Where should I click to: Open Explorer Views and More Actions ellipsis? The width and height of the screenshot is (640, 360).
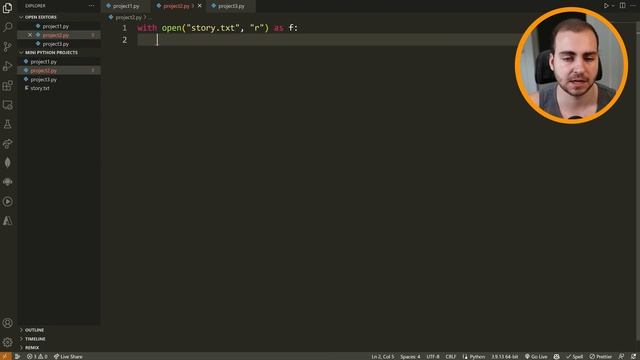(x=91, y=6)
